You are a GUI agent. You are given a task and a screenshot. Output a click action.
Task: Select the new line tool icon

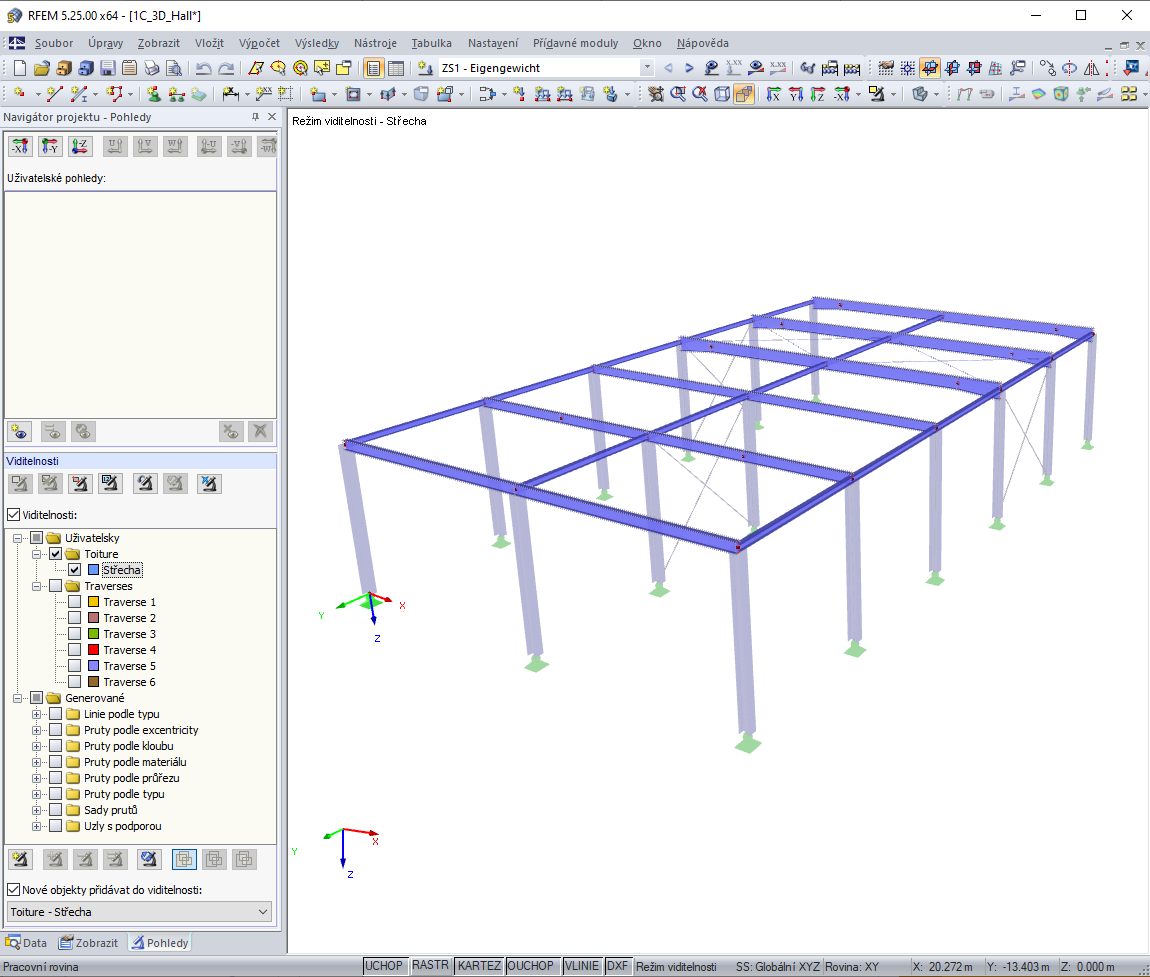click(x=54, y=93)
